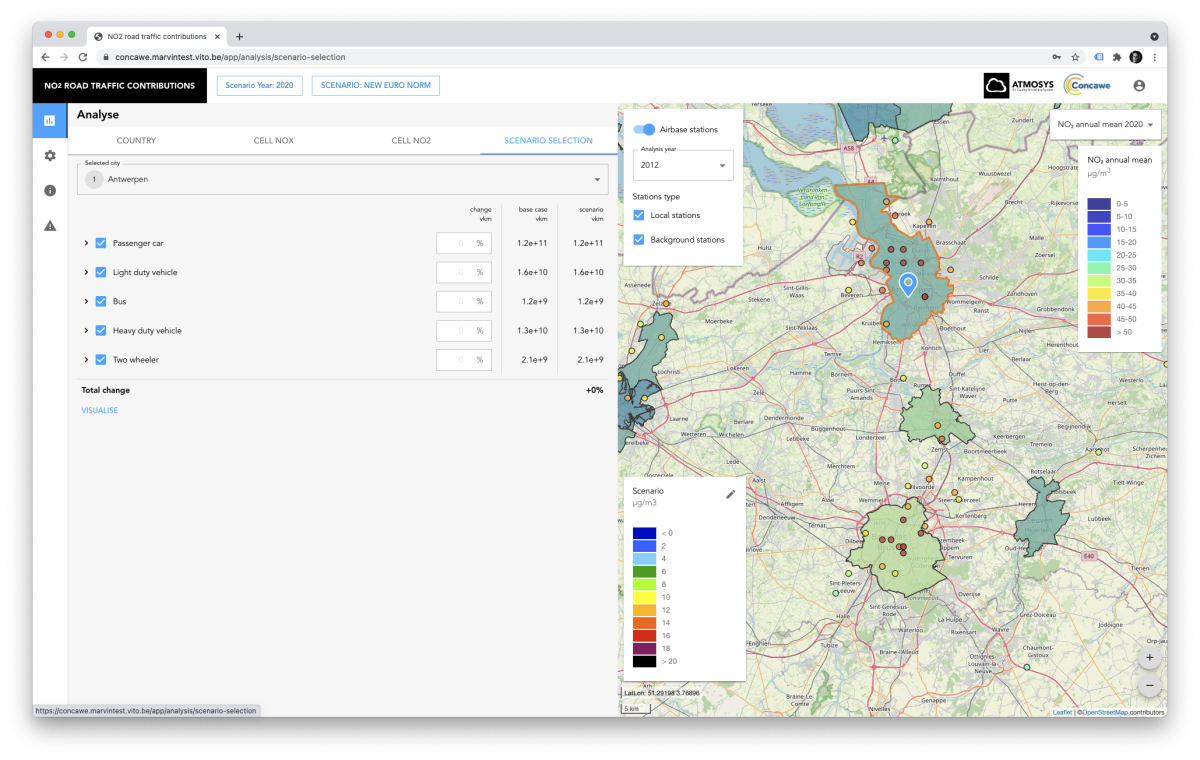1200x760 pixels.
Task: Click the blue location marker on Antwerpen
Action: click(907, 285)
